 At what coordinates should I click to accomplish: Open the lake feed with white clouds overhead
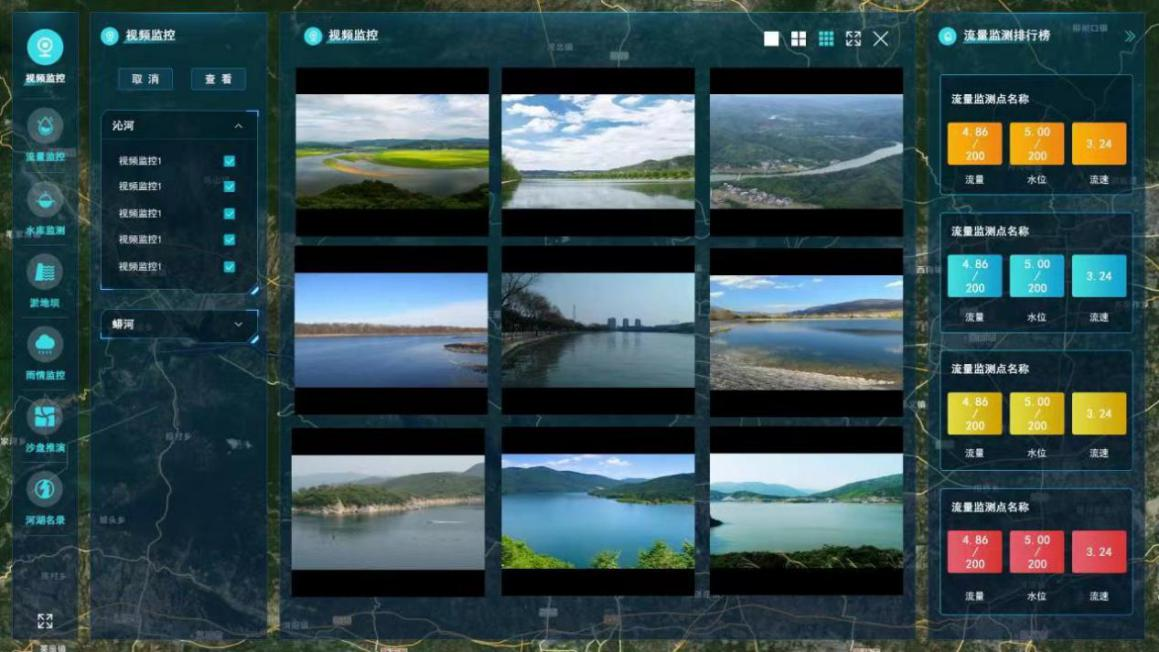(x=598, y=152)
